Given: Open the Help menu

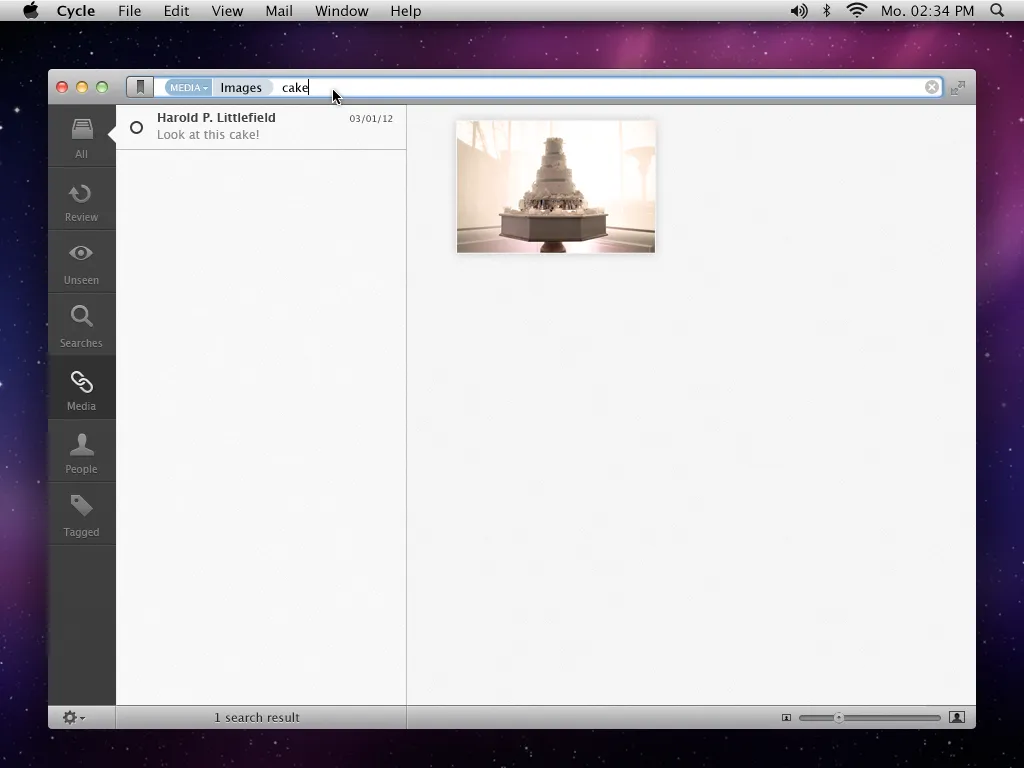Looking at the screenshot, I should (406, 10).
